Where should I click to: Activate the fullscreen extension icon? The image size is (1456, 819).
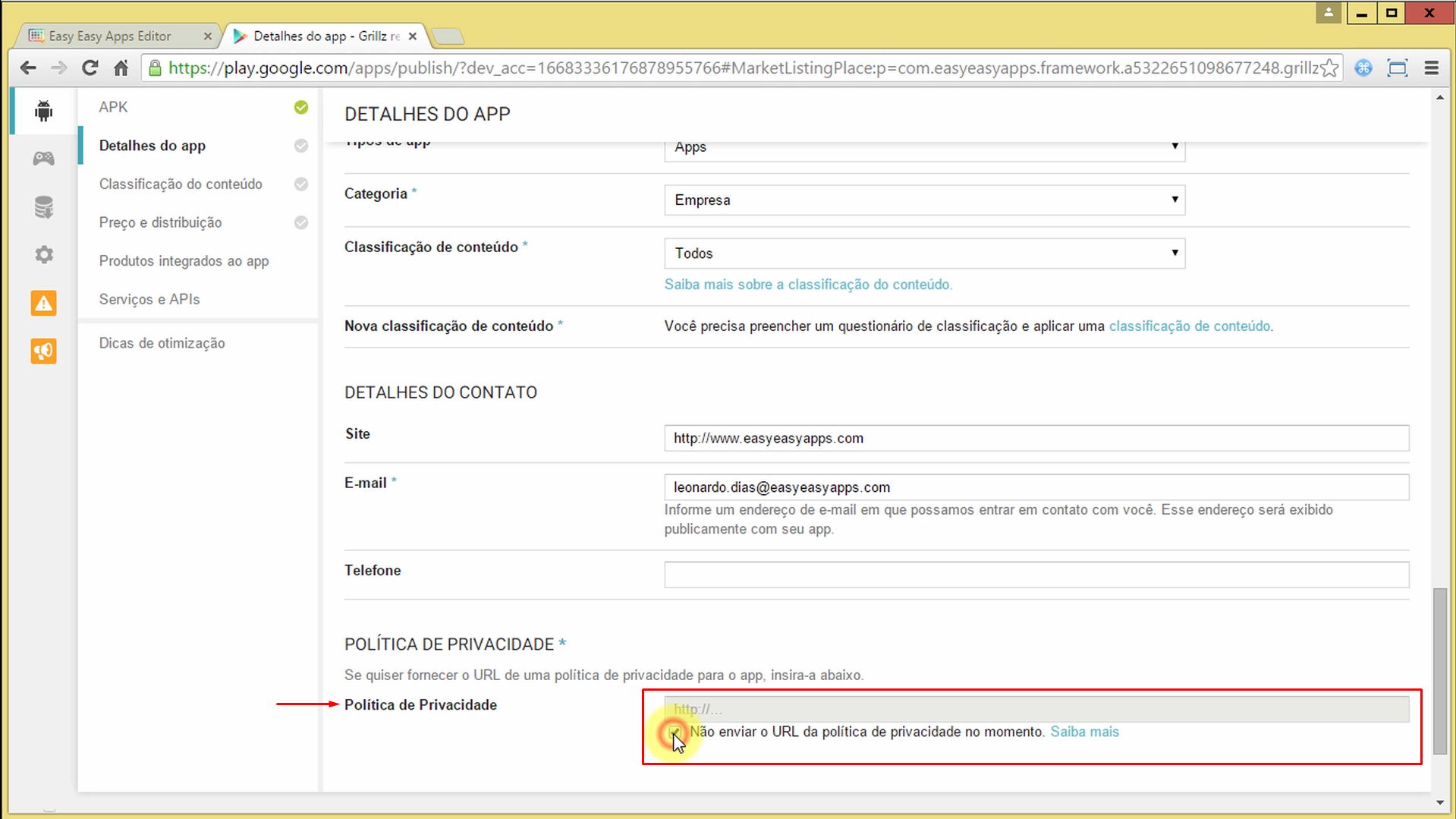click(x=1398, y=68)
